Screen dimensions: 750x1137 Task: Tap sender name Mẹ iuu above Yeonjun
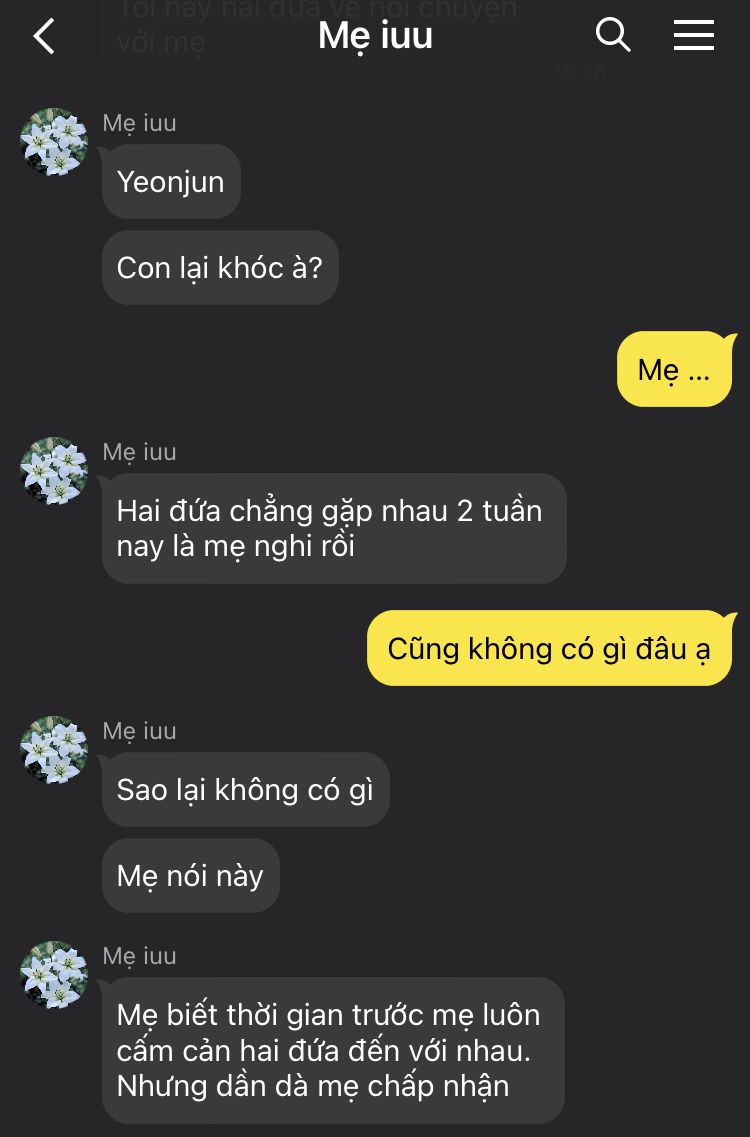139,123
